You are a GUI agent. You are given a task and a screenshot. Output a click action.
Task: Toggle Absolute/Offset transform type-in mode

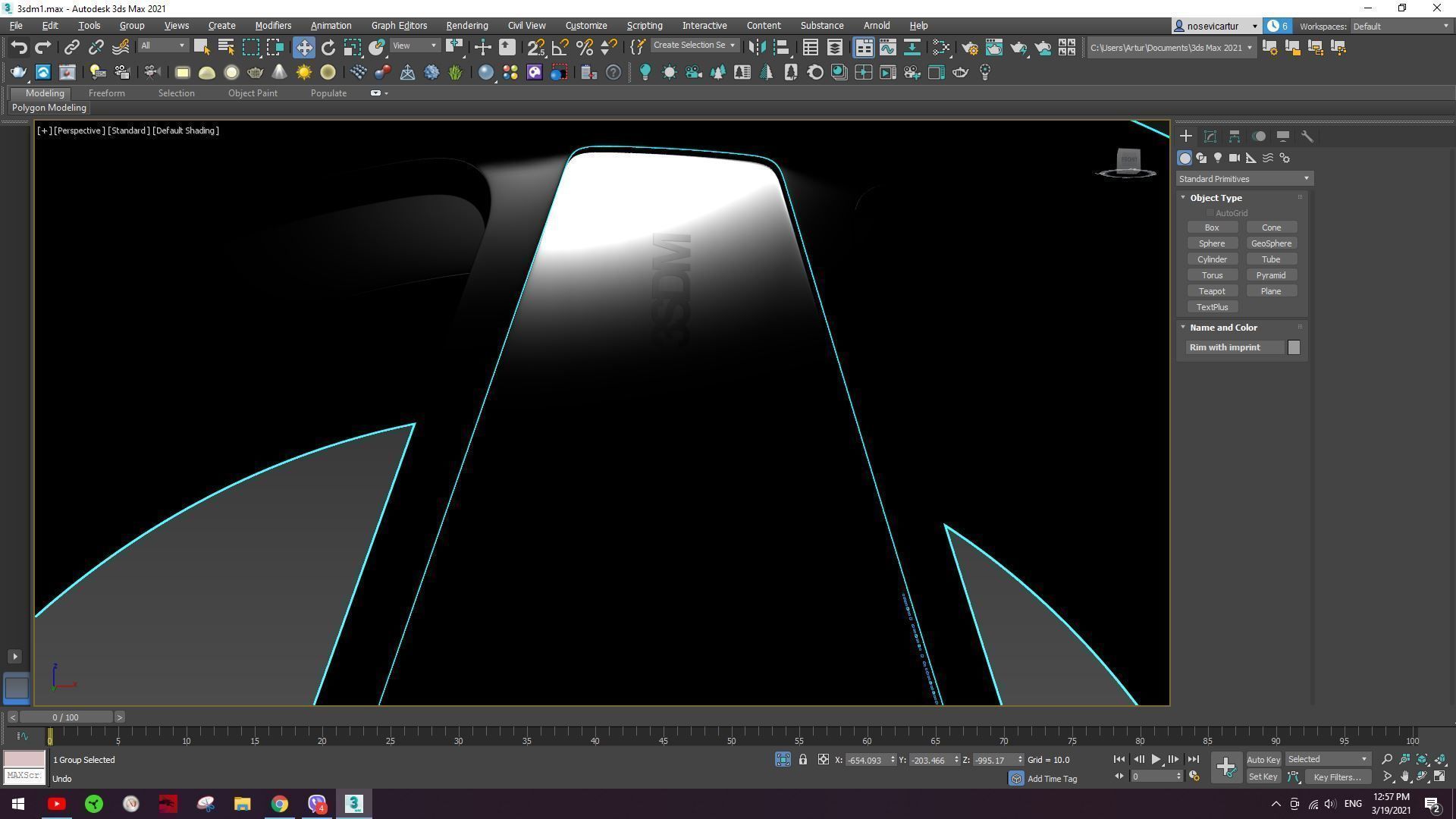[824, 759]
